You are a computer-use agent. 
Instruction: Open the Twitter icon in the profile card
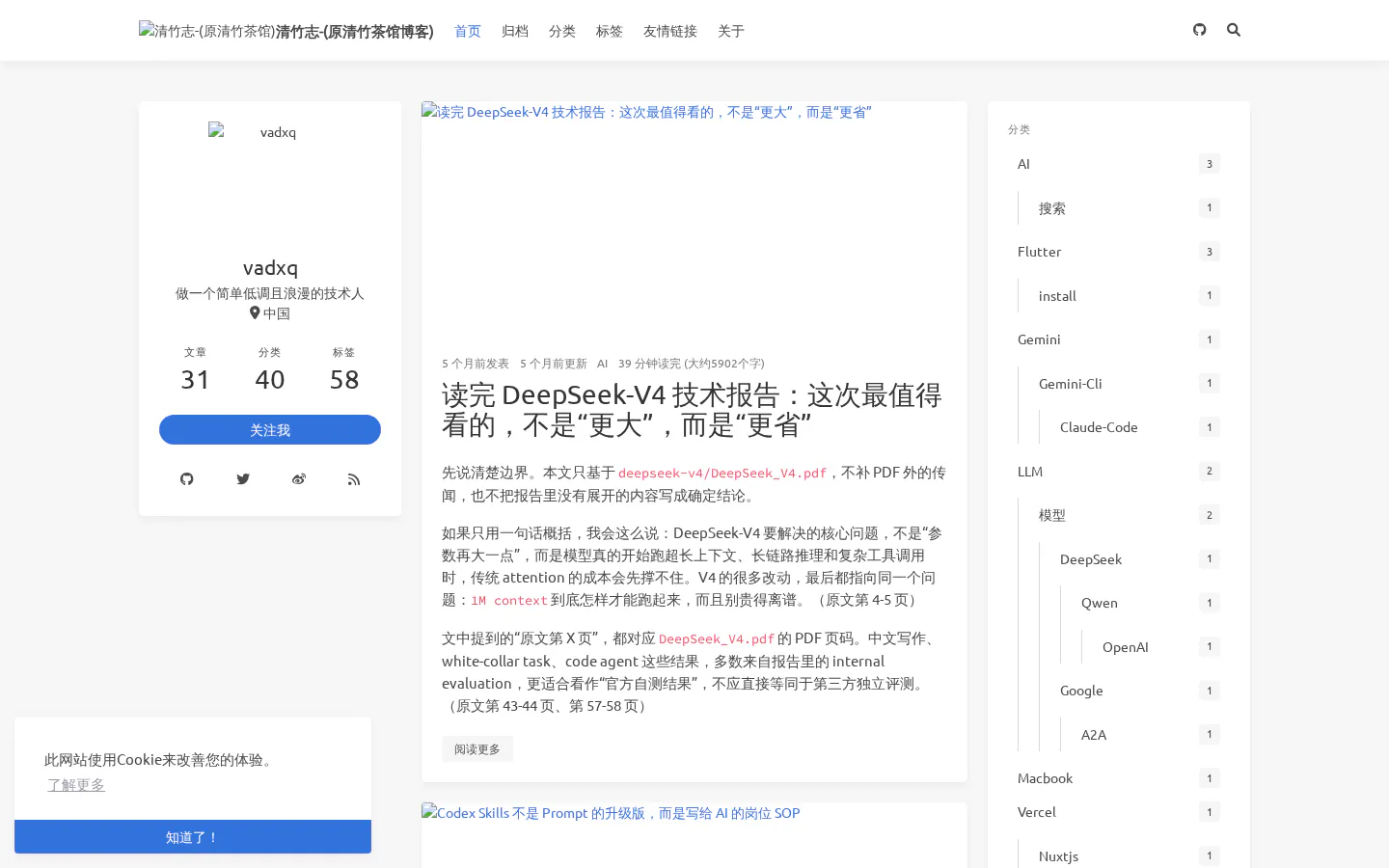pyautogui.click(x=243, y=479)
